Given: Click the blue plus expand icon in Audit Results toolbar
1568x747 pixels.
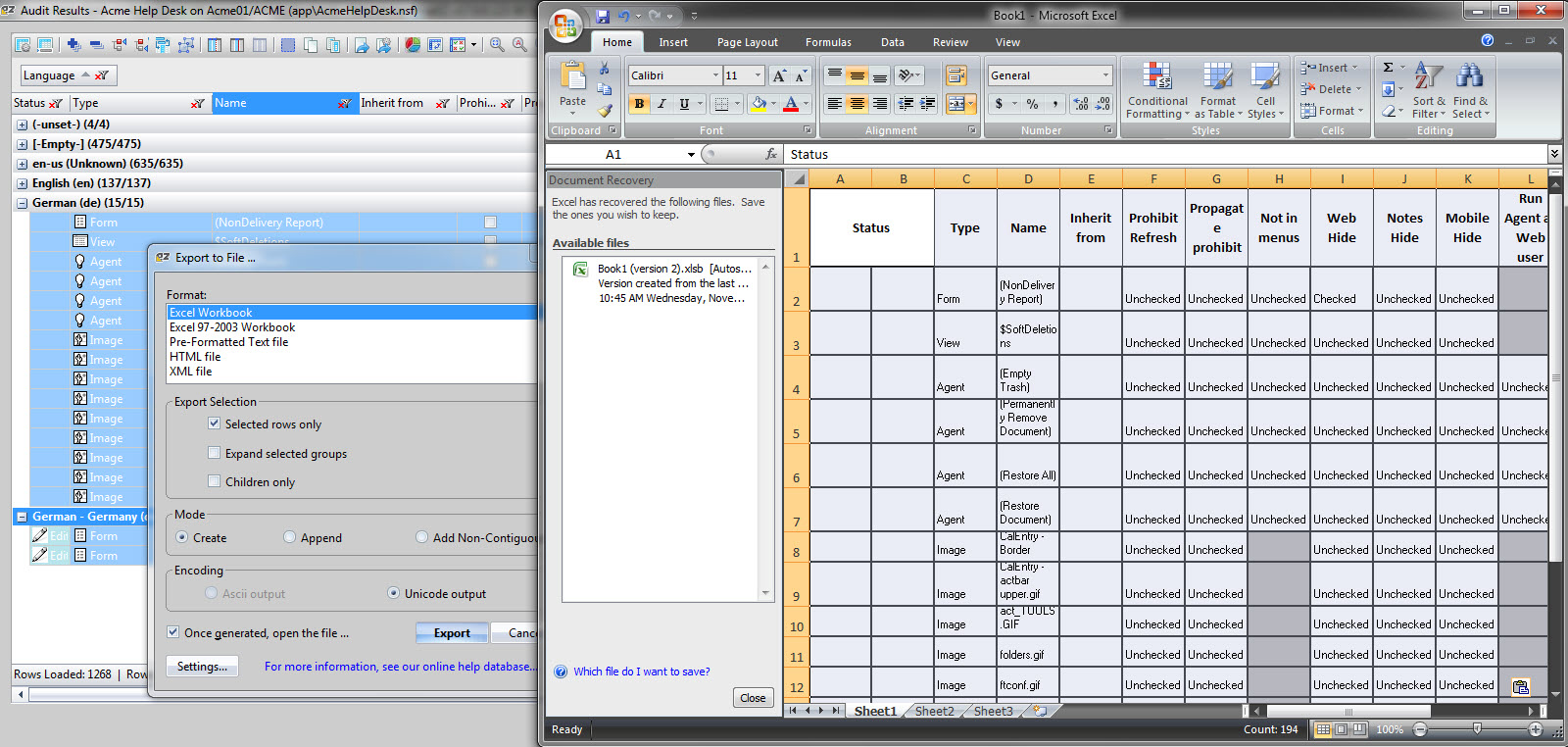Looking at the screenshot, I should coord(73,44).
